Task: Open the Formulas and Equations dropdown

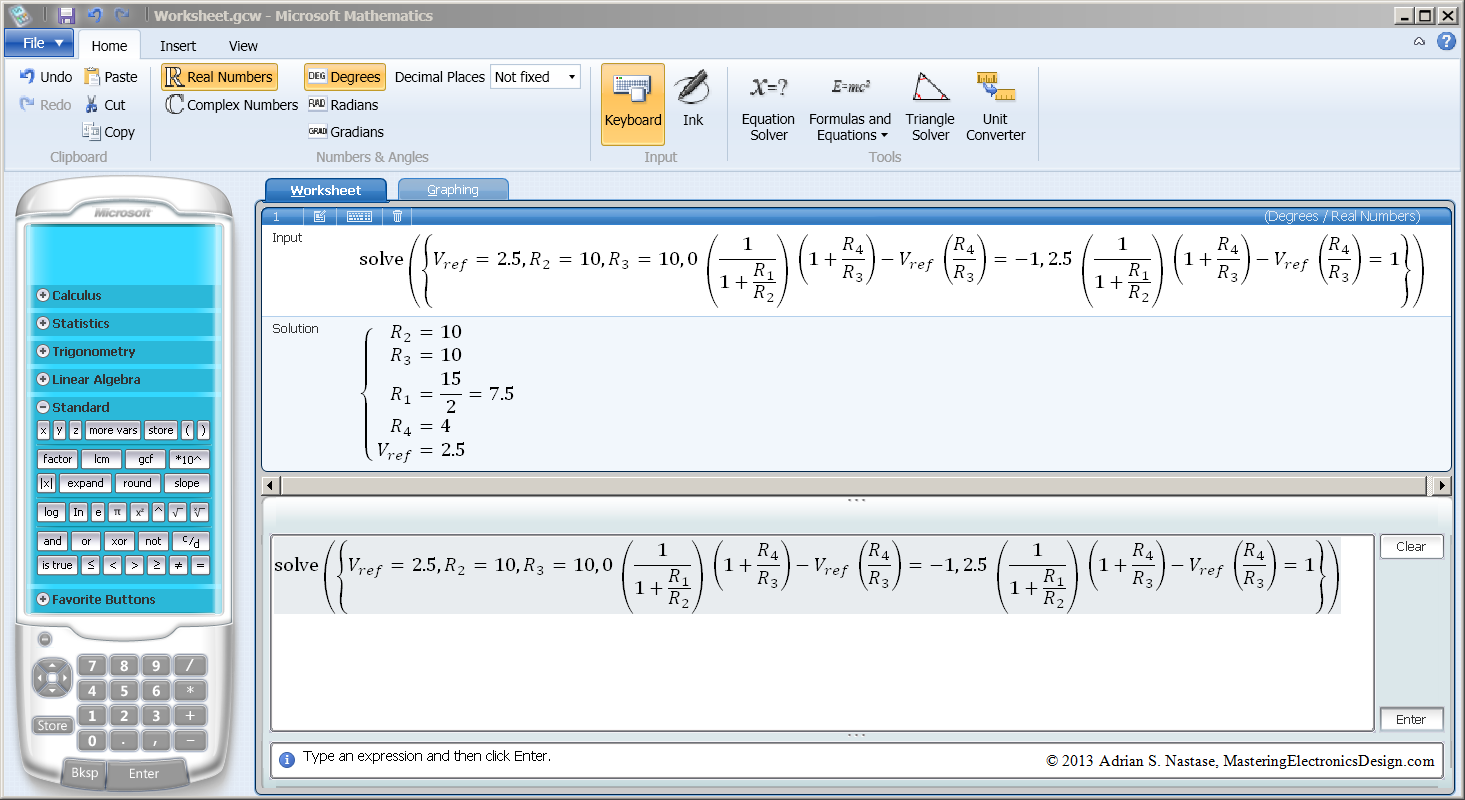Action: point(850,107)
